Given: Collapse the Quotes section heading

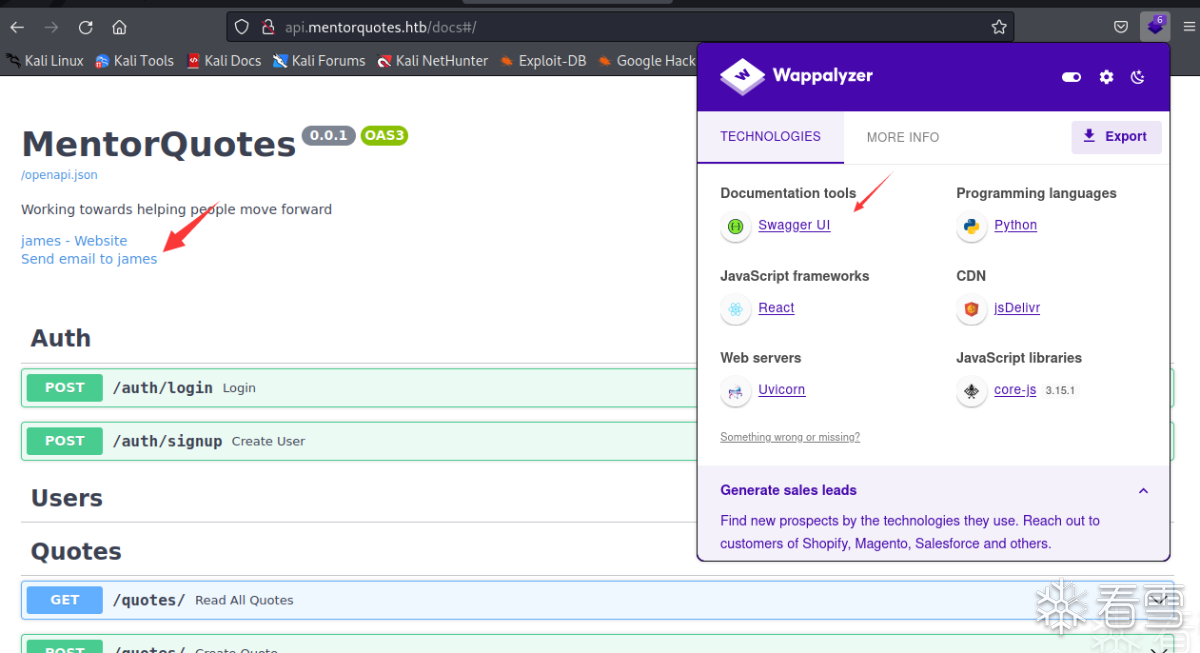Looking at the screenshot, I should 76,551.
